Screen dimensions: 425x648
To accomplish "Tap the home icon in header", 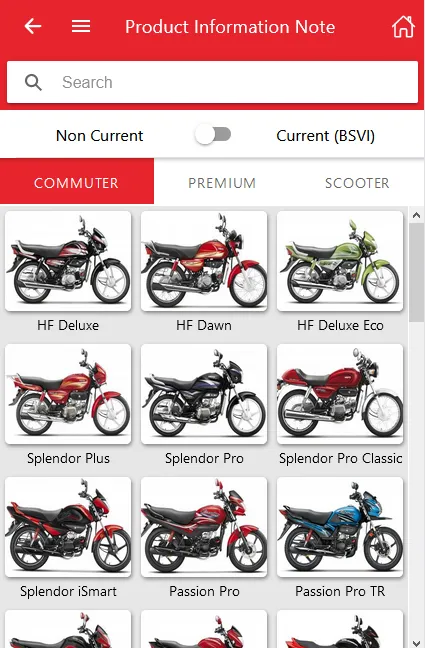I will click(403, 26).
